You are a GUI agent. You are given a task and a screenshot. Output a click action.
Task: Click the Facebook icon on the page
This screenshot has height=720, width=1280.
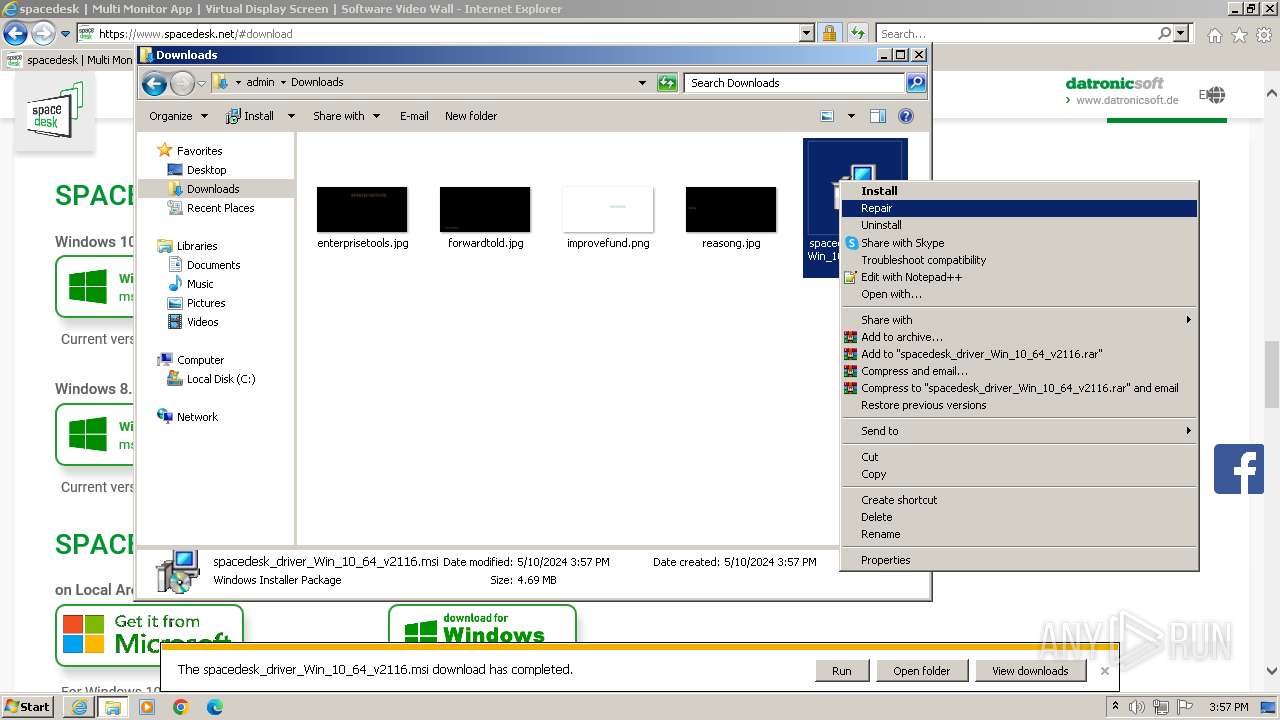1238,469
